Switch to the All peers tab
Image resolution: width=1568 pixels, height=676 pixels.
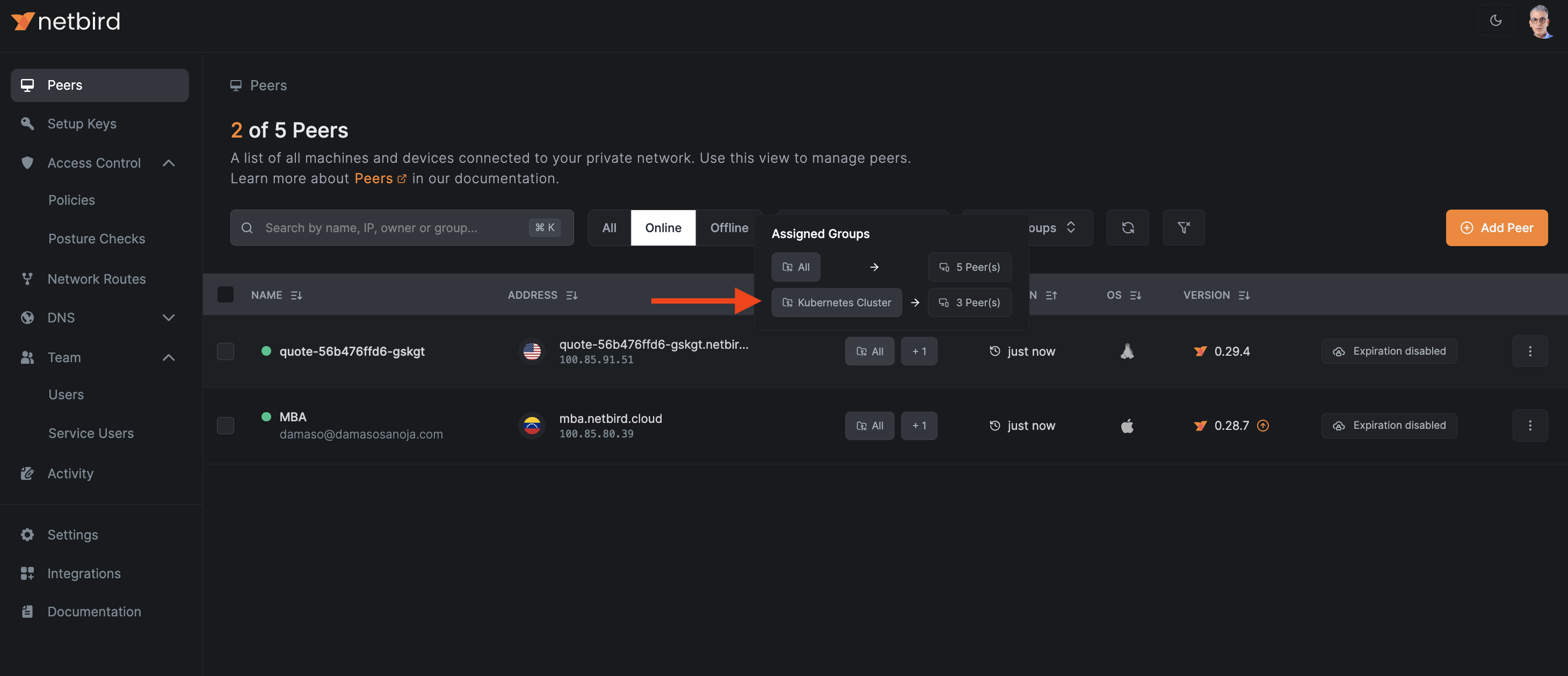coord(609,227)
